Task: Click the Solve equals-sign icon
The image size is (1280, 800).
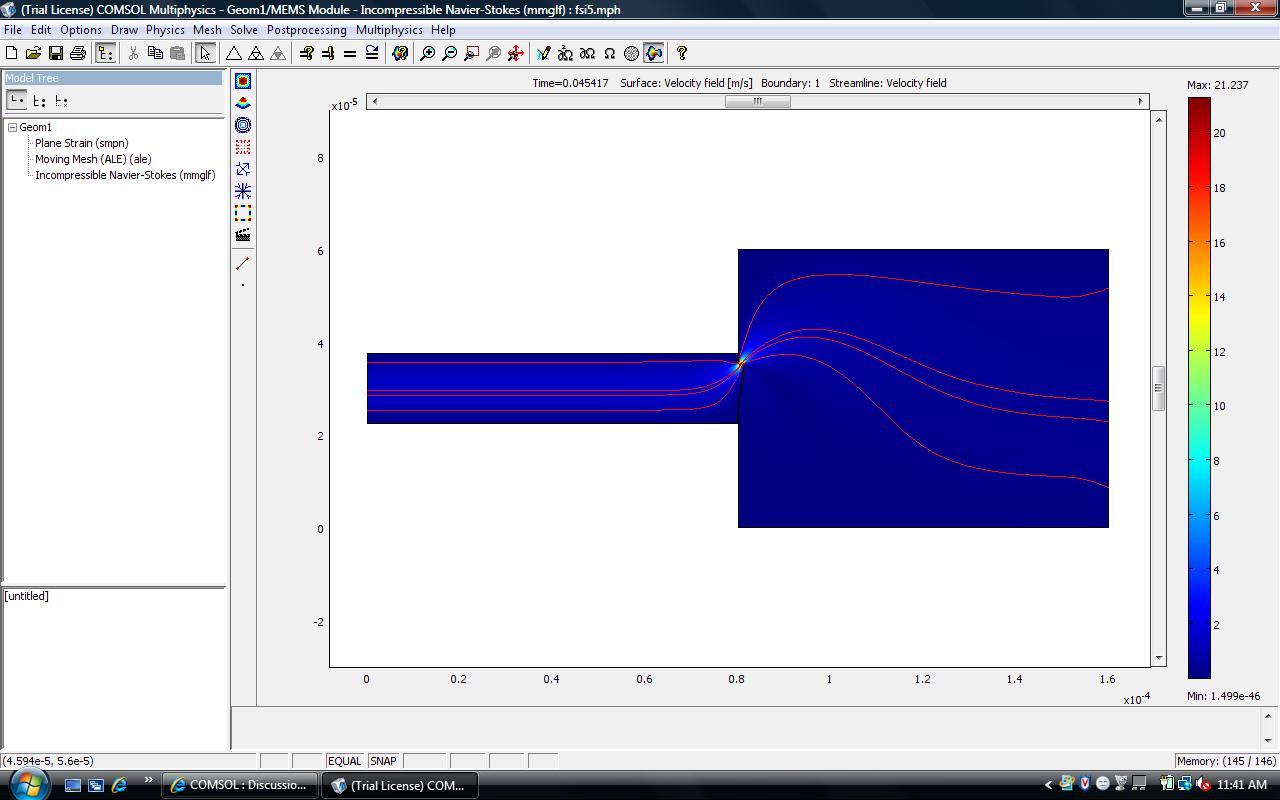Action: [350, 53]
